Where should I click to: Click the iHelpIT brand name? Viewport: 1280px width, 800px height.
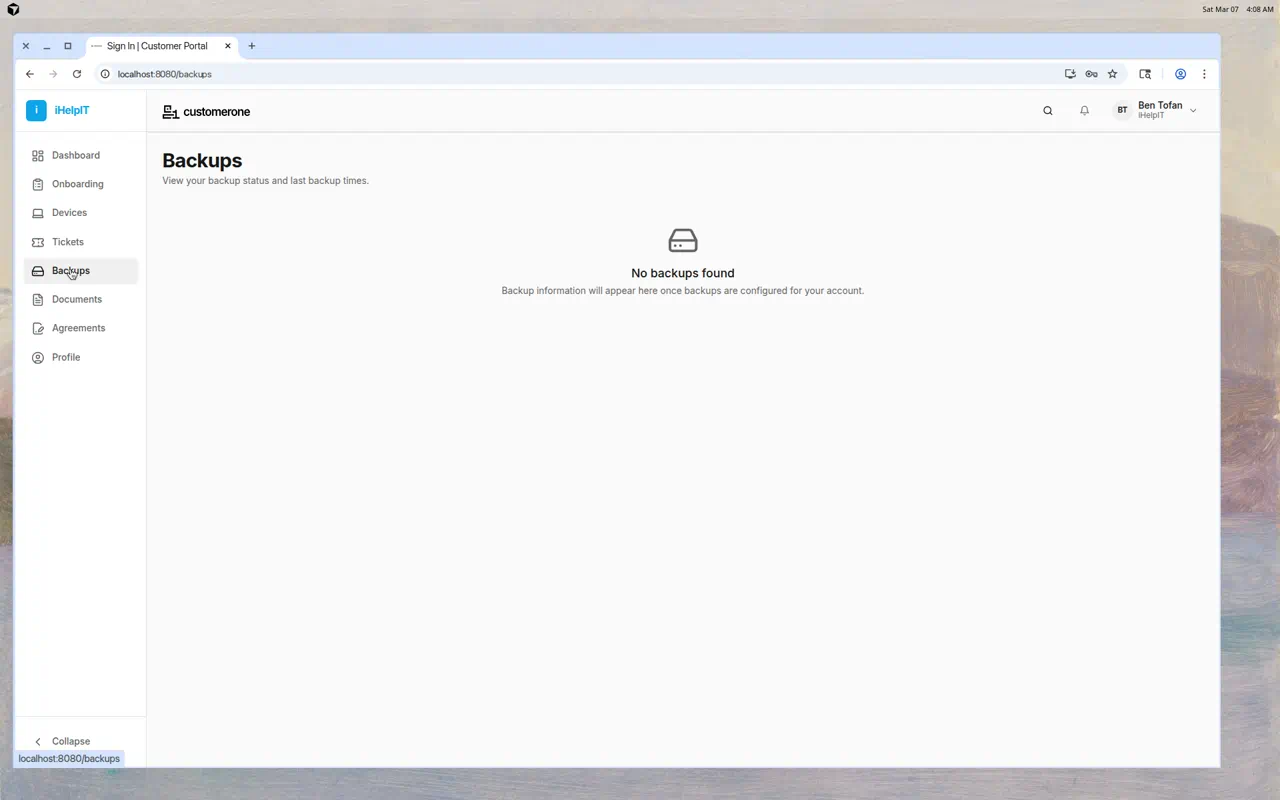coord(72,110)
